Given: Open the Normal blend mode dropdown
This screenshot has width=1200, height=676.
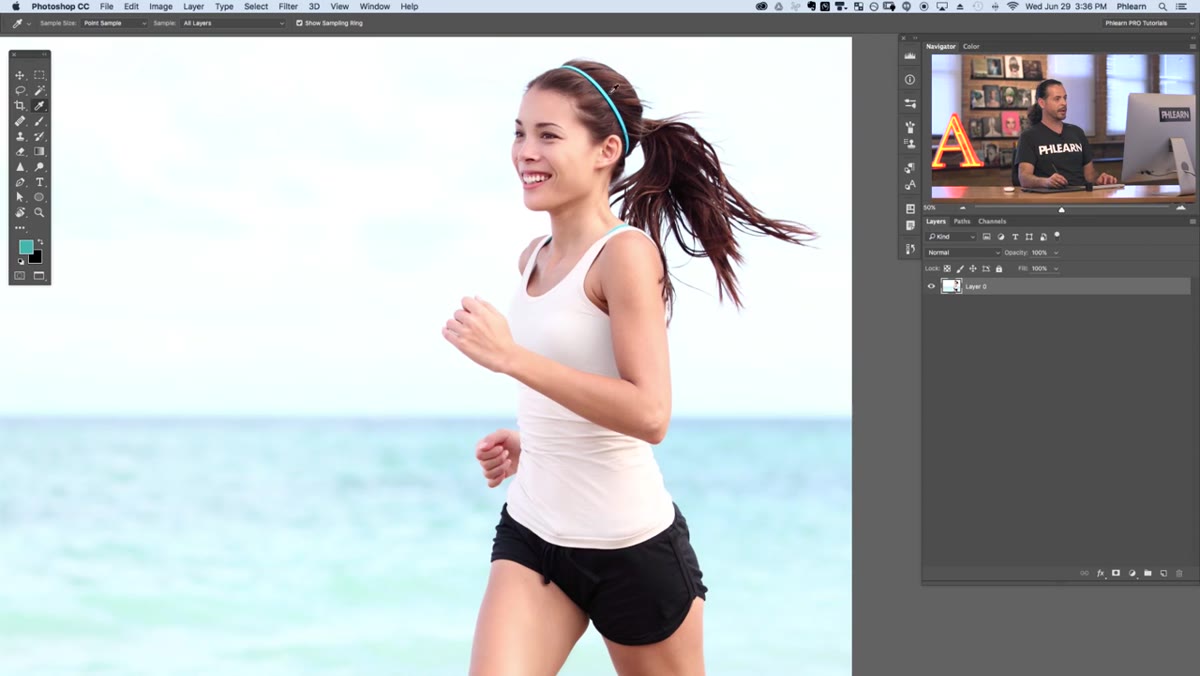Looking at the screenshot, I should (963, 253).
